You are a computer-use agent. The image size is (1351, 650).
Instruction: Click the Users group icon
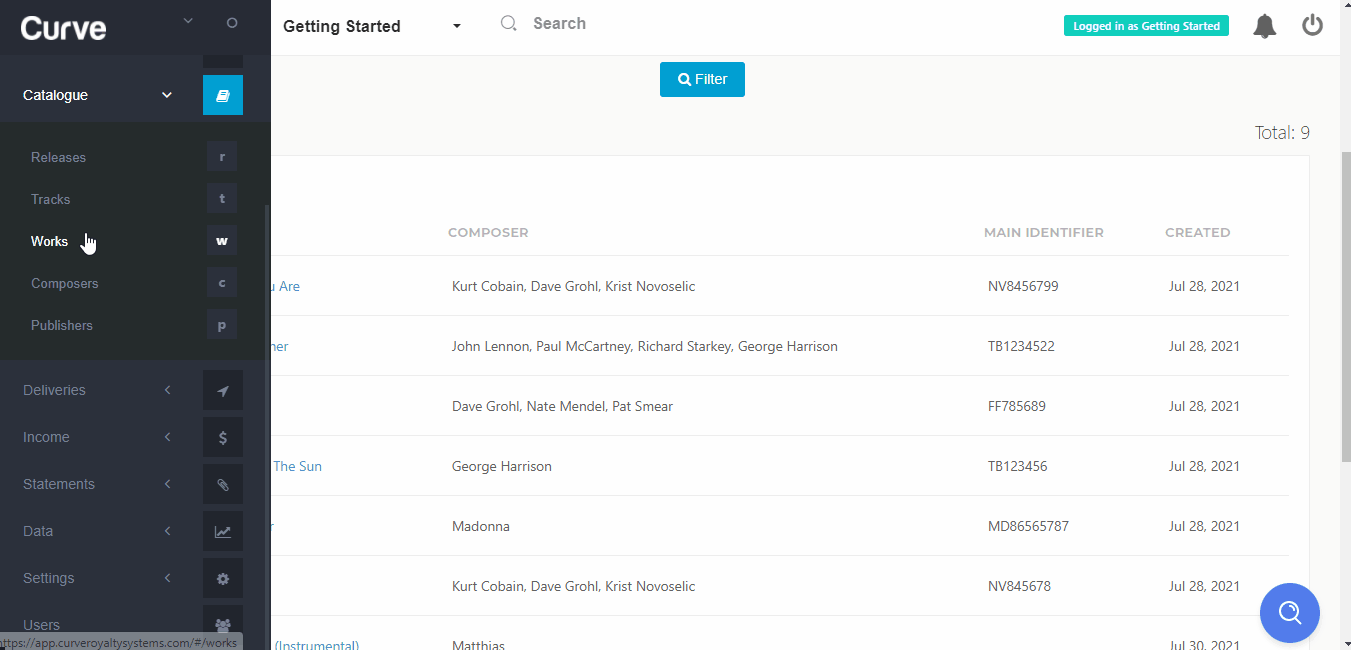pos(223,625)
